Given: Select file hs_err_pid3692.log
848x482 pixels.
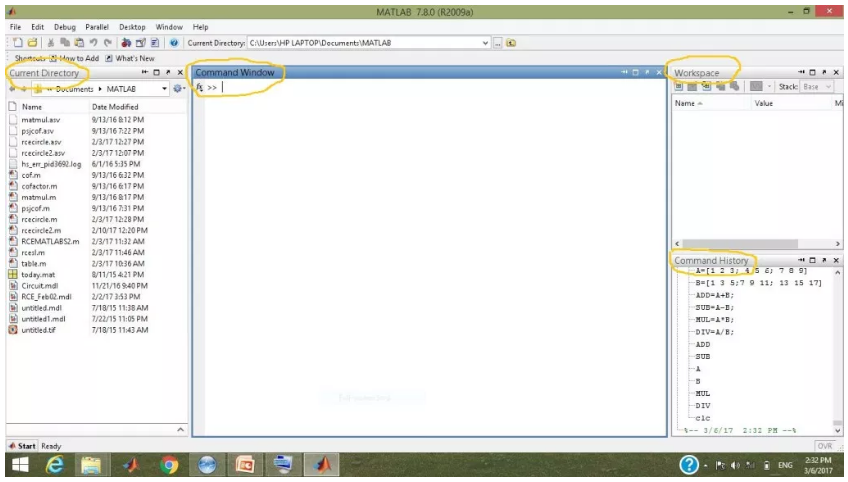Looking at the screenshot, I should [x=51, y=164].
